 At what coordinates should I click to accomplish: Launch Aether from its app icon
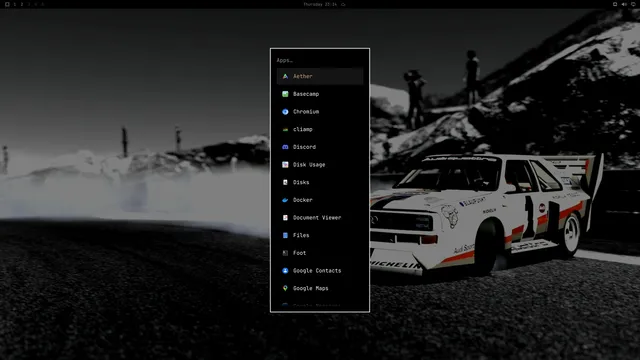click(x=285, y=76)
